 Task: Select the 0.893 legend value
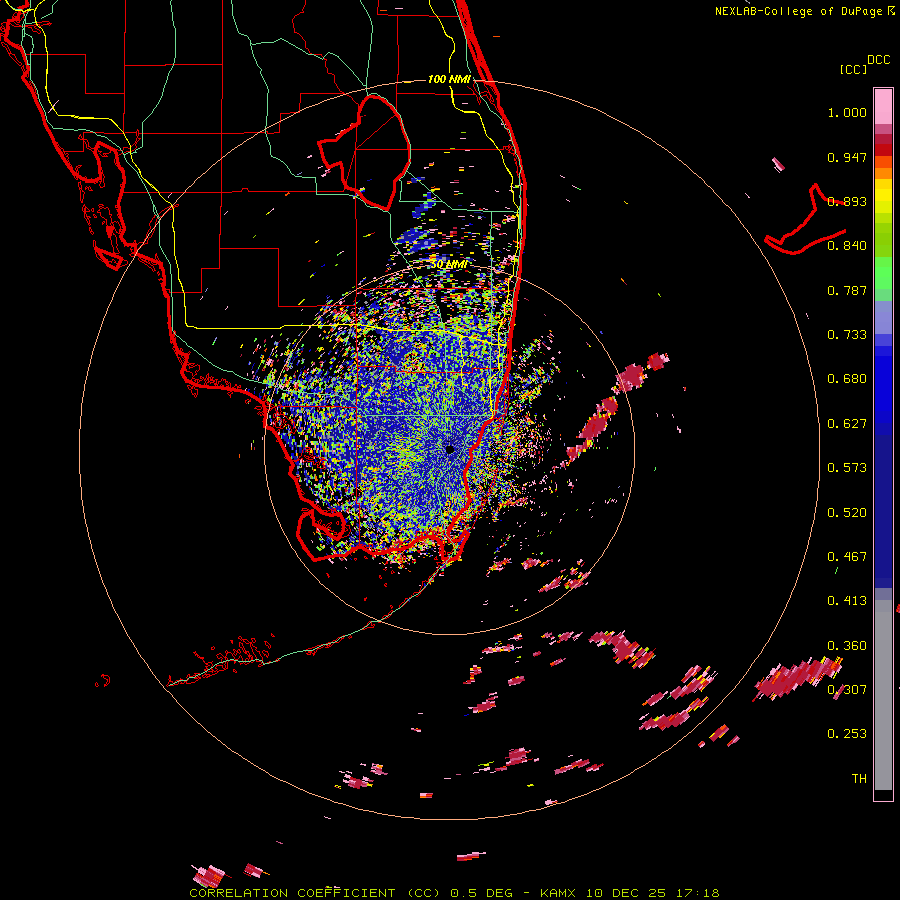(x=847, y=201)
